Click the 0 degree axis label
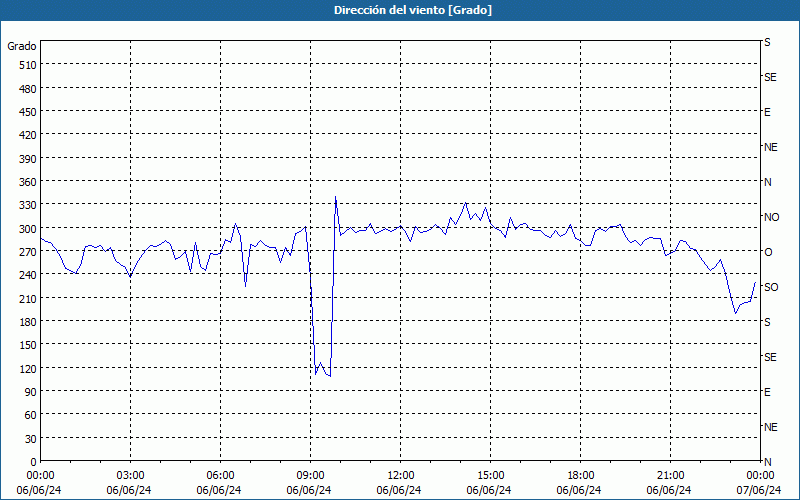Viewport: 800px width, 500px height. coord(34,462)
